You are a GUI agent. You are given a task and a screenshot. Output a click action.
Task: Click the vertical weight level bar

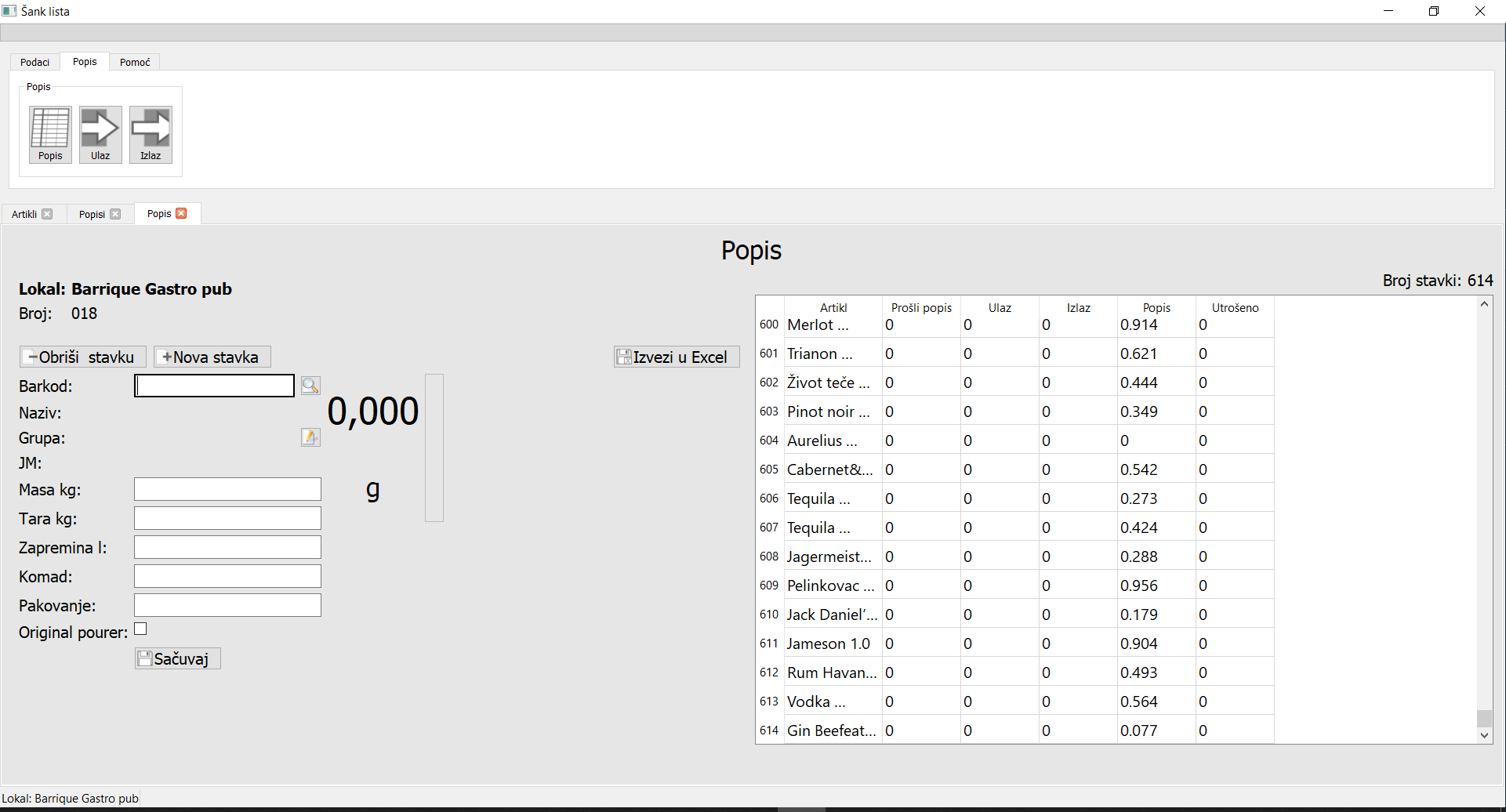(x=434, y=448)
